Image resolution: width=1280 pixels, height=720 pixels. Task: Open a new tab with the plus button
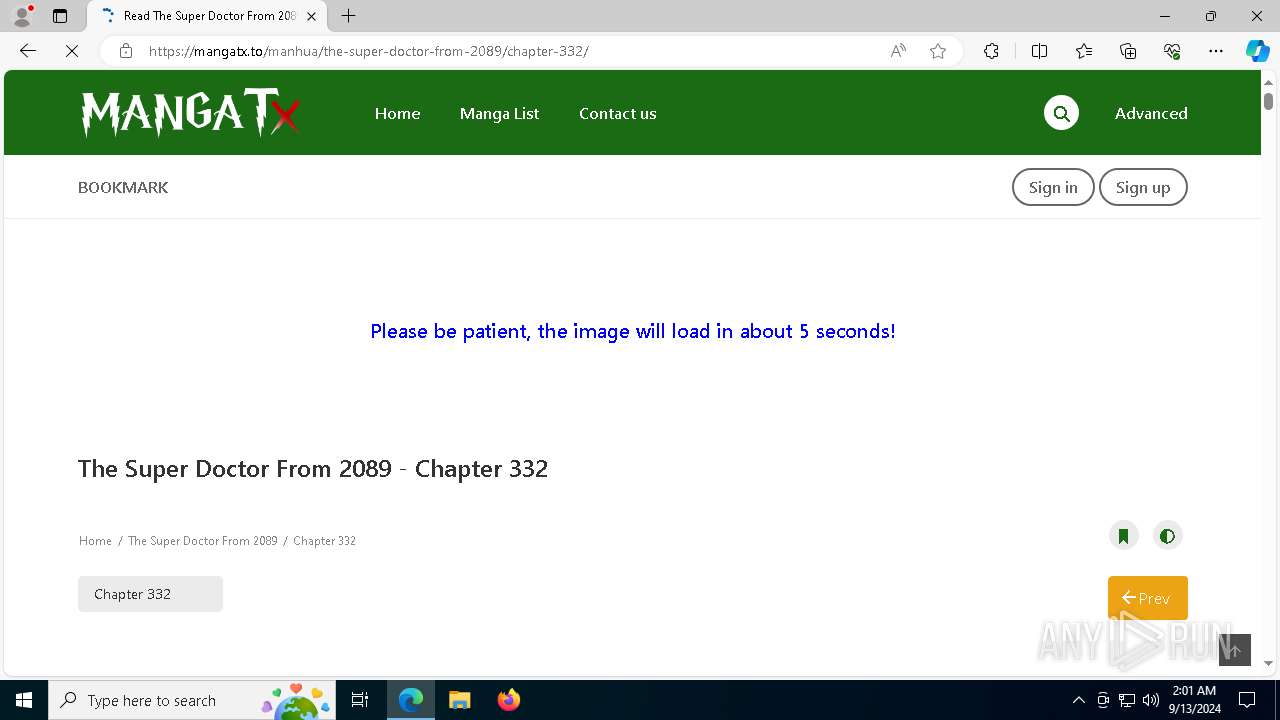pyautogui.click(x=348, y=16)
